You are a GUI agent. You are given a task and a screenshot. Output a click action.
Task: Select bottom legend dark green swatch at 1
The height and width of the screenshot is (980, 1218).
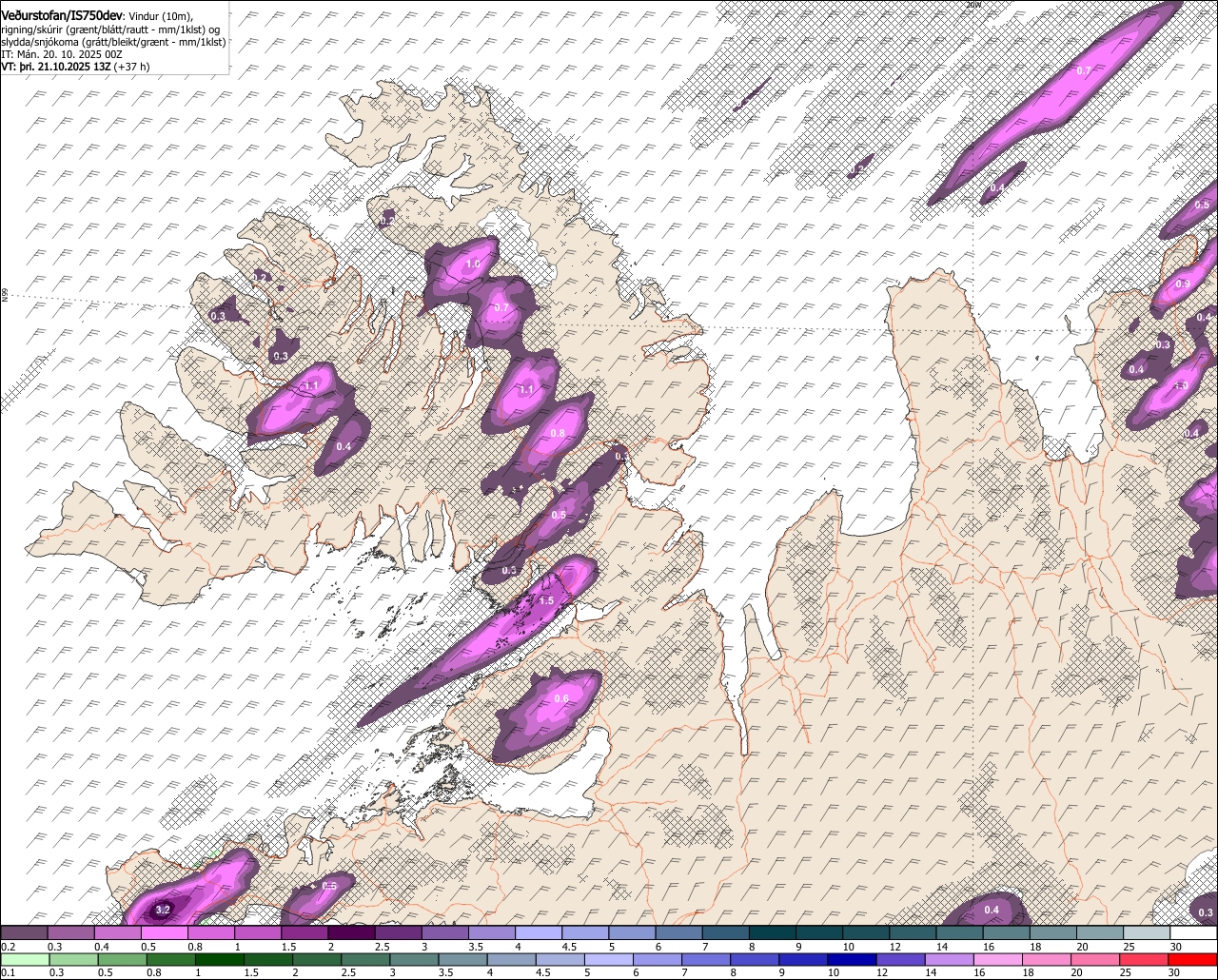[x=219, y=959]
